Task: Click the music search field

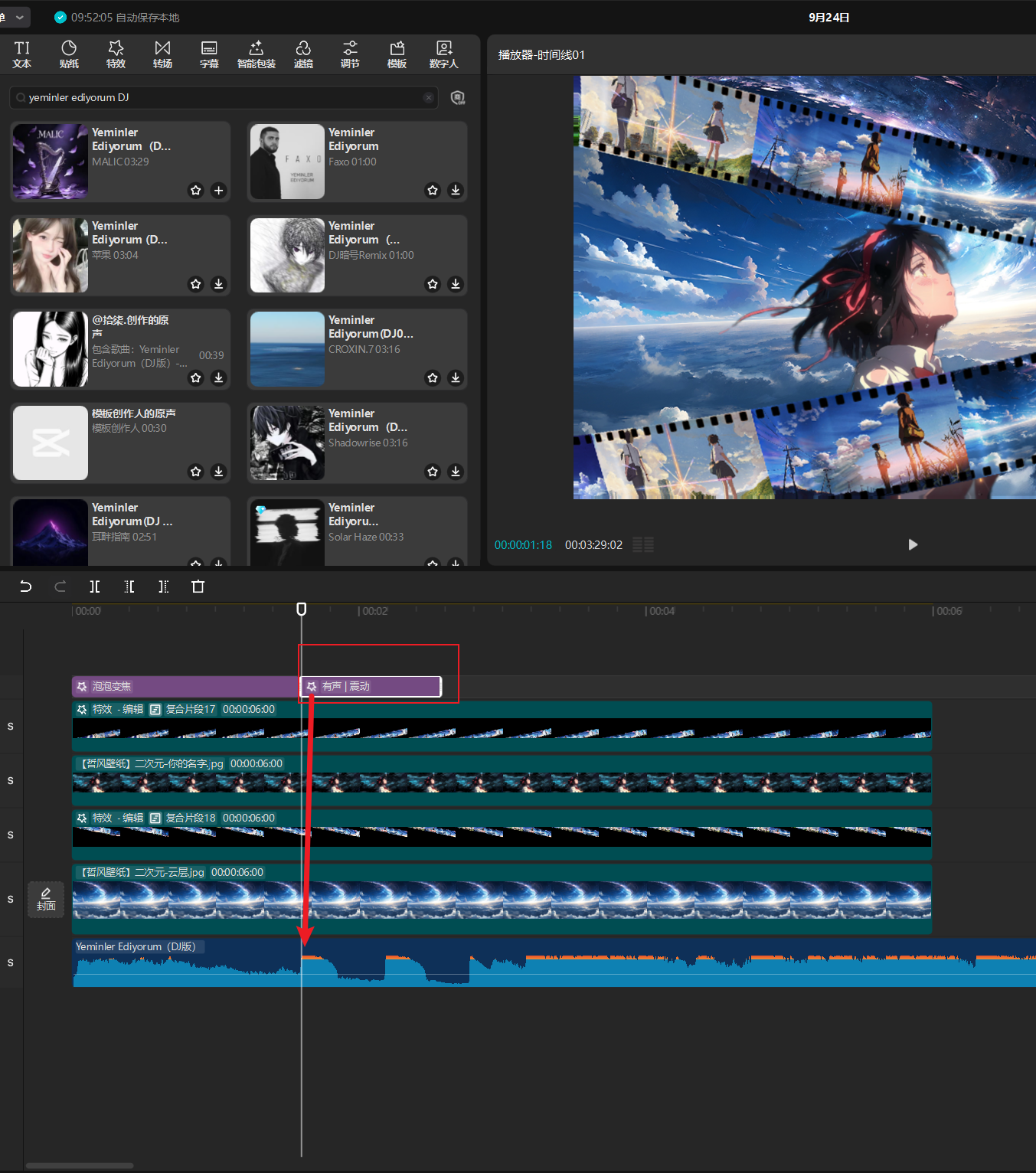Action: [x=224, y=97]
